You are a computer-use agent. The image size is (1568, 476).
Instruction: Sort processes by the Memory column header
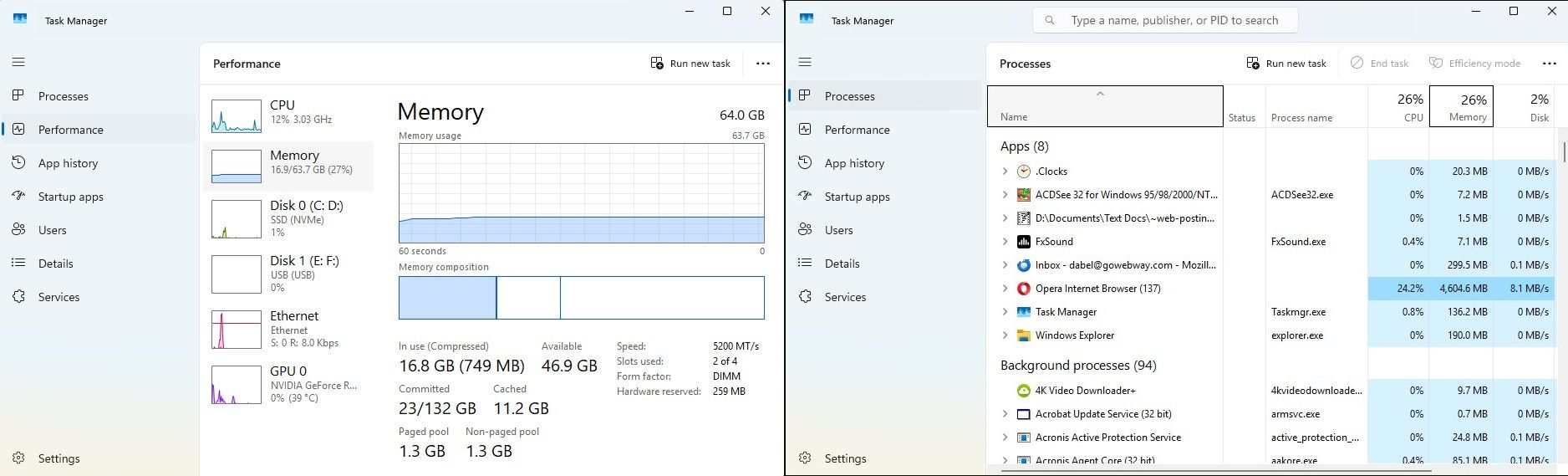coord(1460,106)
